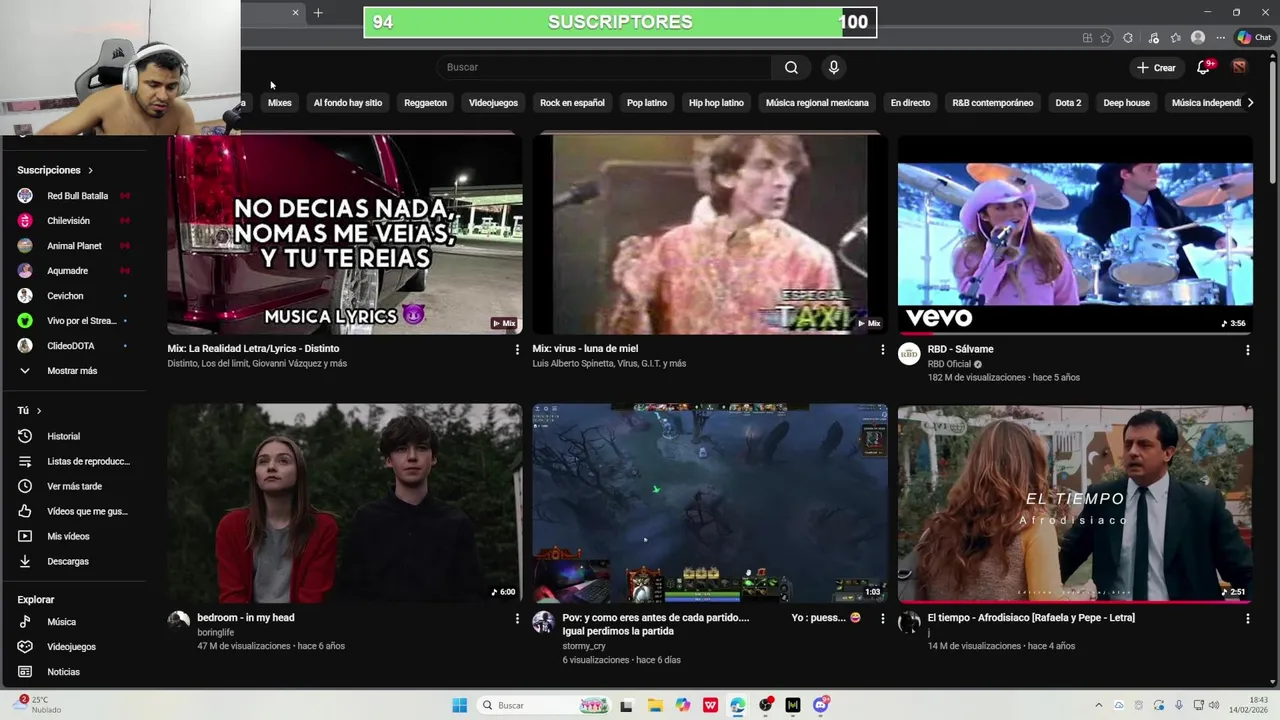Open browser profile icon in toolbar
The height and width of the screenshot is (720, 1280).
(1198, 38)
